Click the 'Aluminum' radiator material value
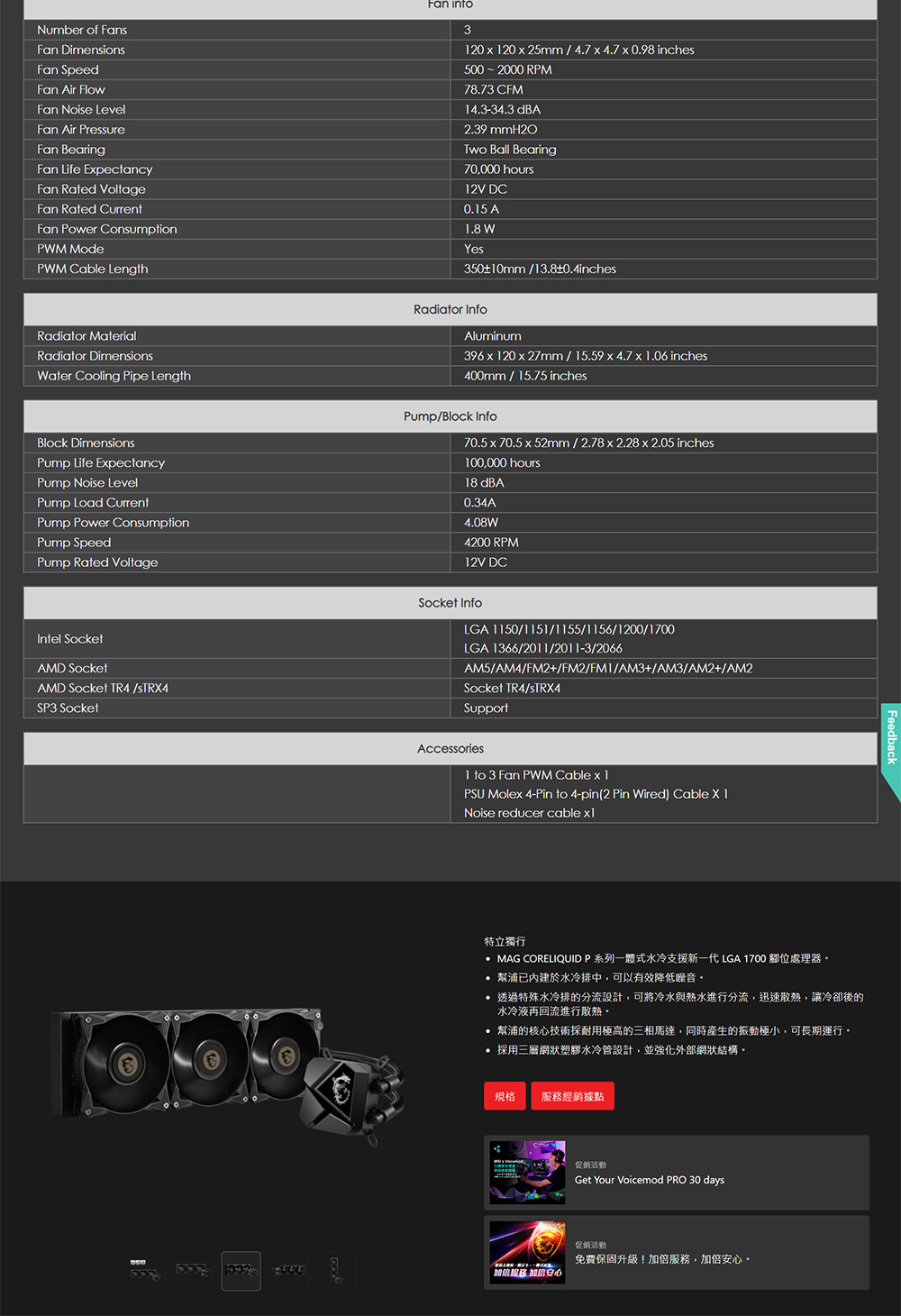 point(493,335)
